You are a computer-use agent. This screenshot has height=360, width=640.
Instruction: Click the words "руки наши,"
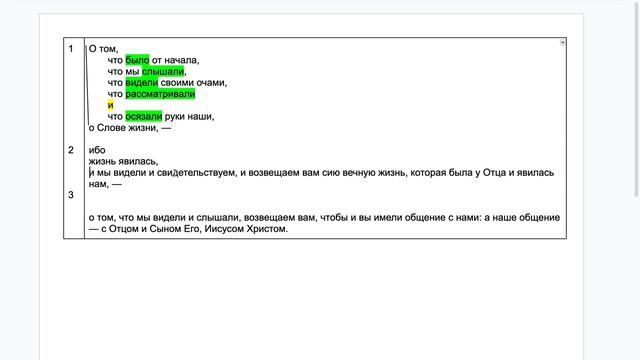[x=189, y=117]
